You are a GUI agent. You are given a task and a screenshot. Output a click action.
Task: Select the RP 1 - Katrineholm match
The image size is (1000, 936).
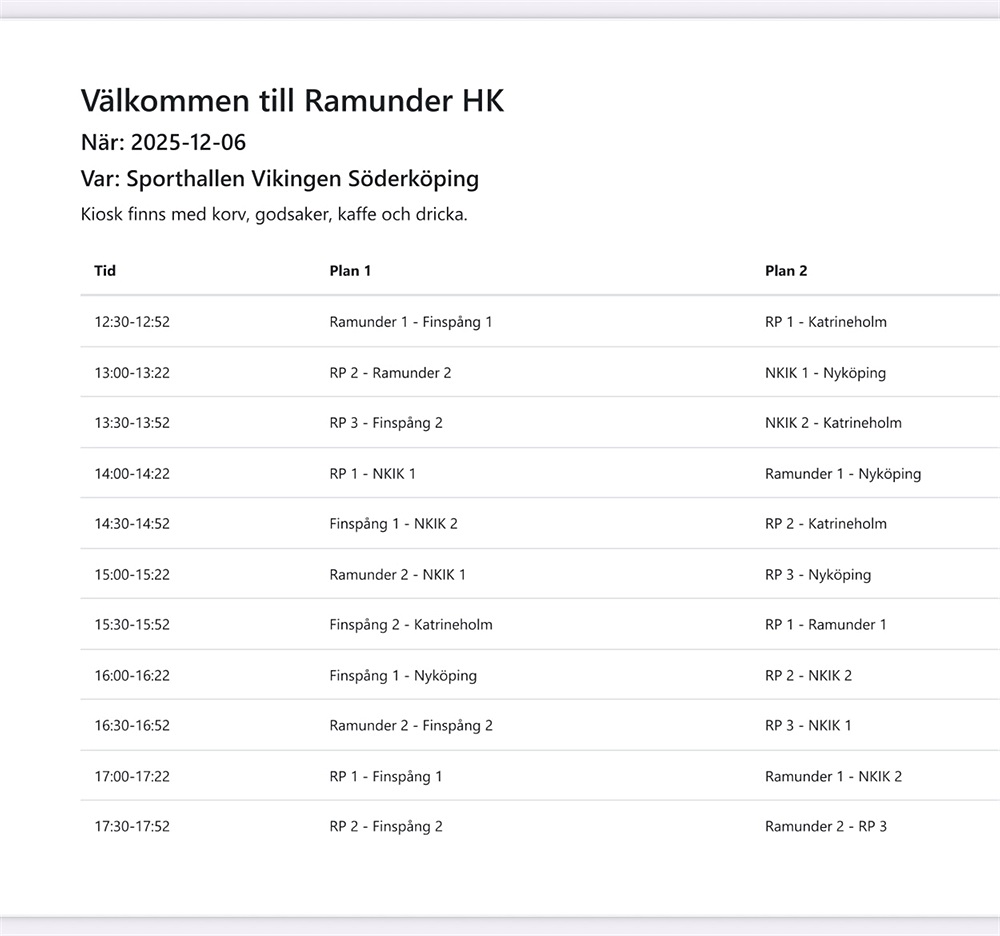(x=825, y=322)
